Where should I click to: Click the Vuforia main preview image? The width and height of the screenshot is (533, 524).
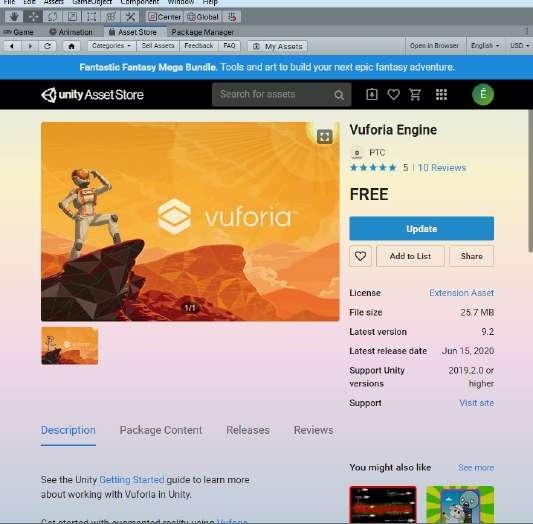pyautogui.click(x=190, y=222)
